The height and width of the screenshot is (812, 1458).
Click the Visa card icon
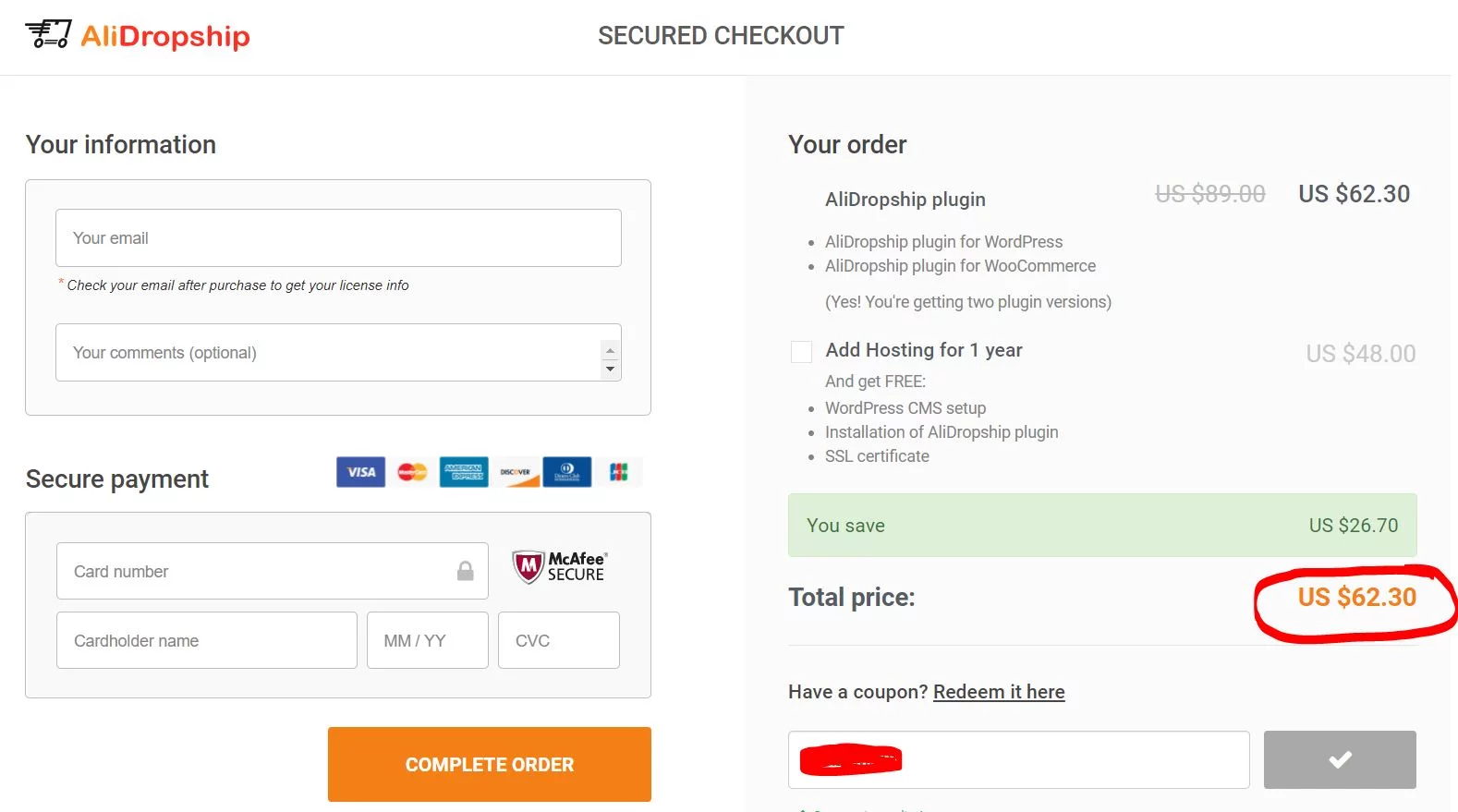pyautogui.click(x=360, y=472)
